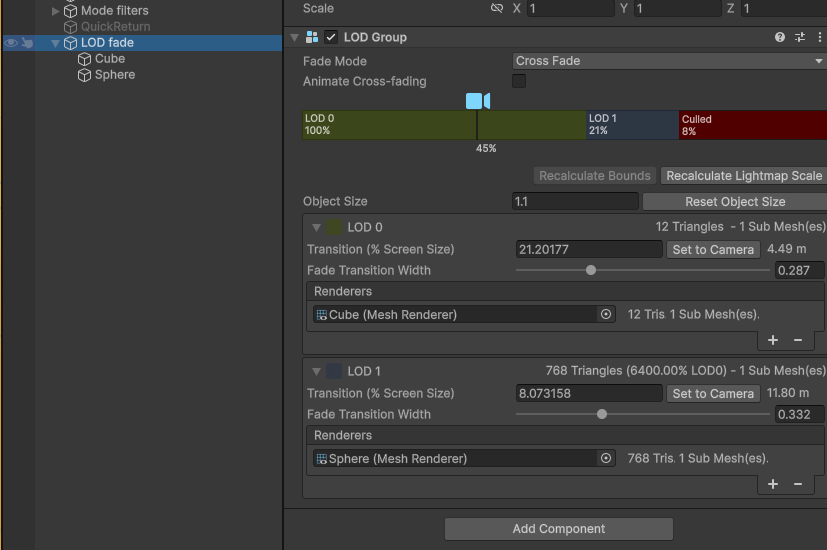The width and height of the screenshot is (827, 550).
Task: Open object picker for Sphere renderer
Action: coord(605,458)
